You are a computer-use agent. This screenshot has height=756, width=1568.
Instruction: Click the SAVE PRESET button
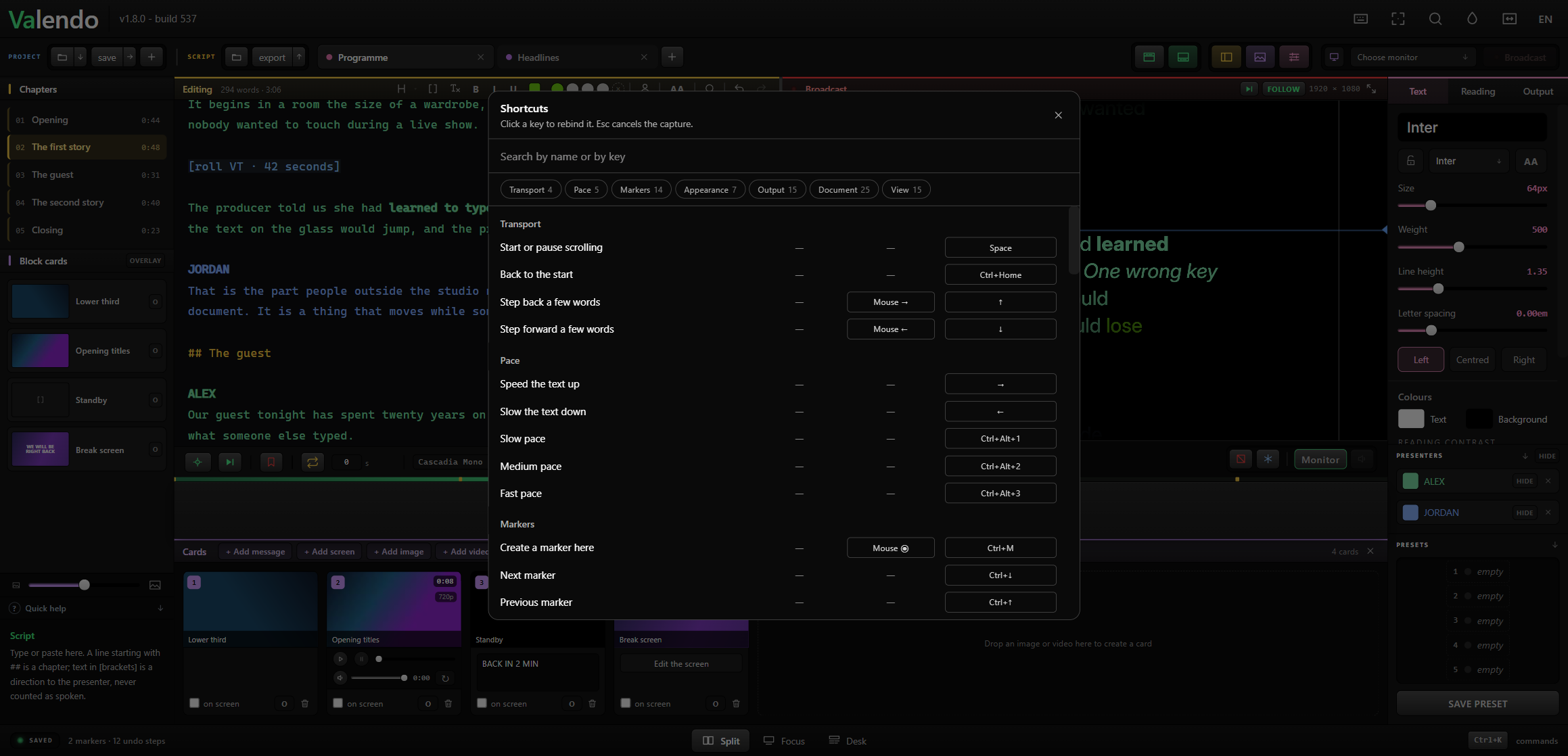(1477, 704)
